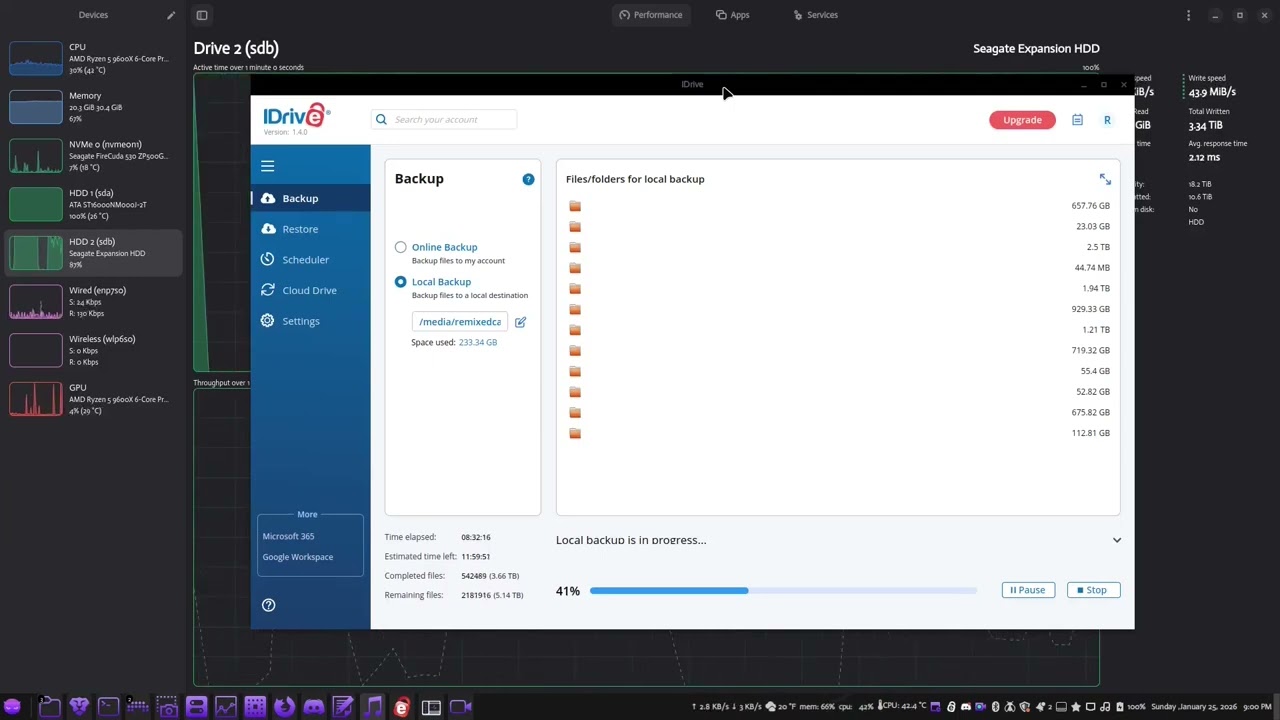Open the Google Workspace link

[298, 557]
